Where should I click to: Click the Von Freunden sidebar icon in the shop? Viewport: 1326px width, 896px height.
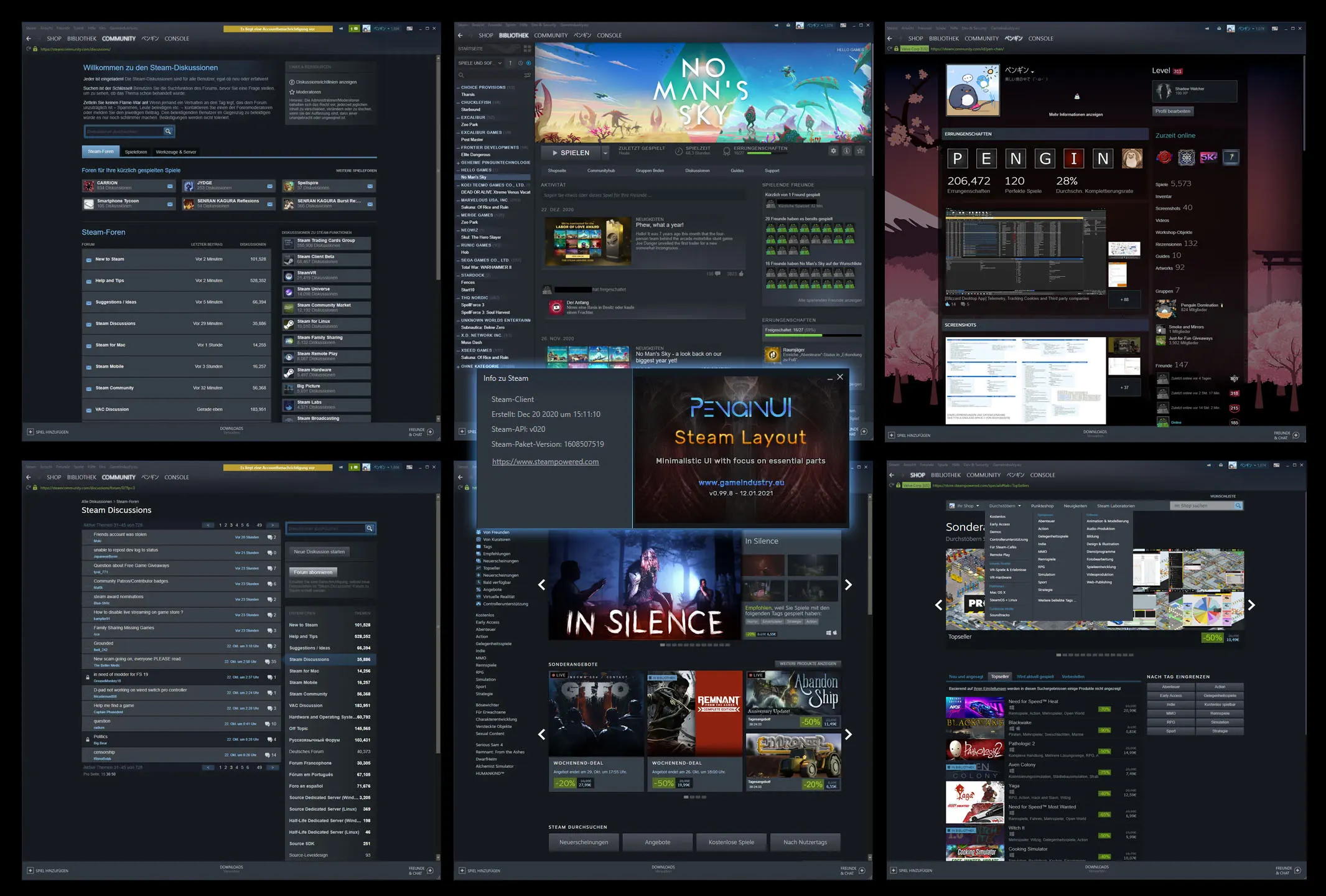[479, 533]
